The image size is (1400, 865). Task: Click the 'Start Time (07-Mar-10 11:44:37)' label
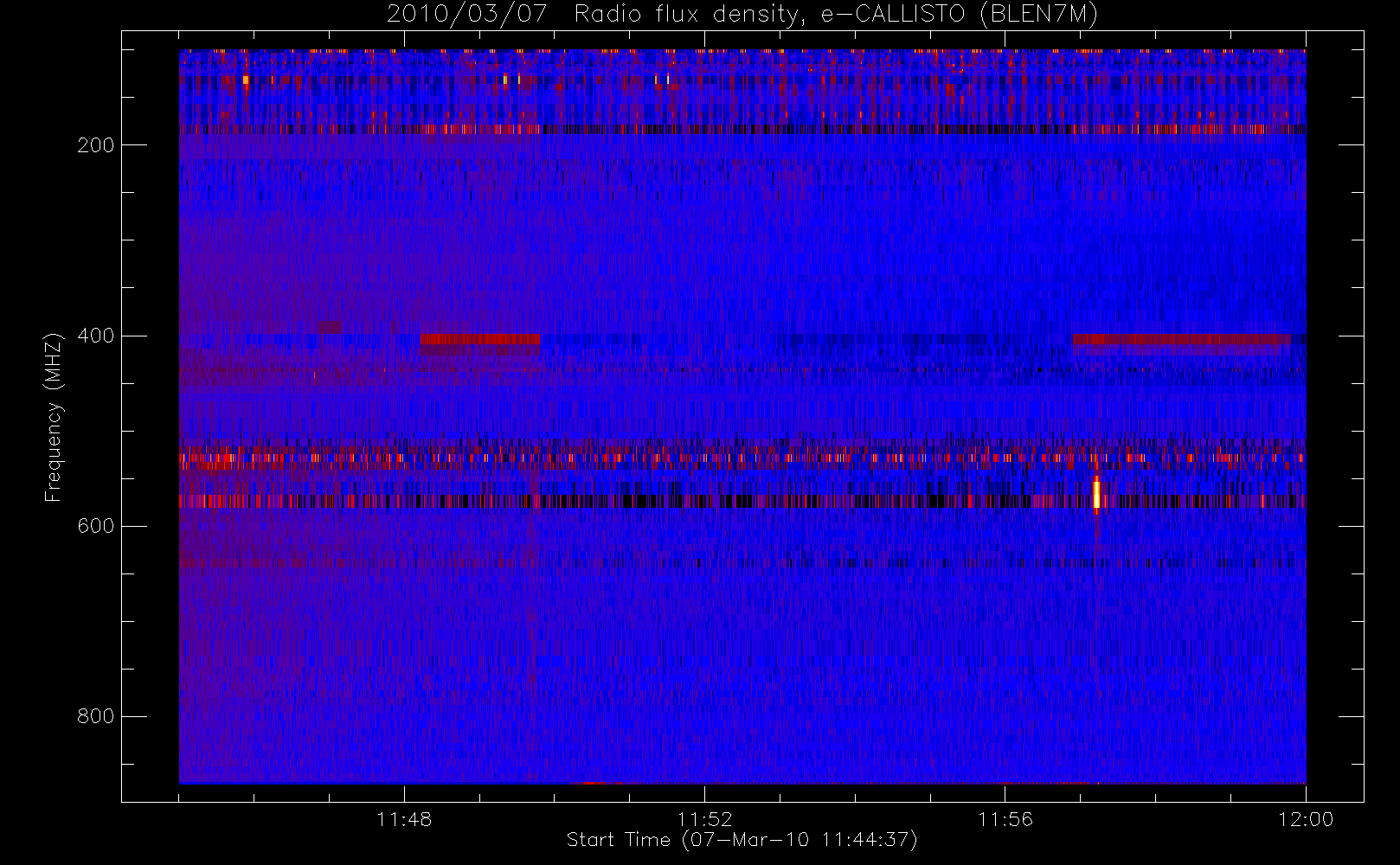(742, 840)
